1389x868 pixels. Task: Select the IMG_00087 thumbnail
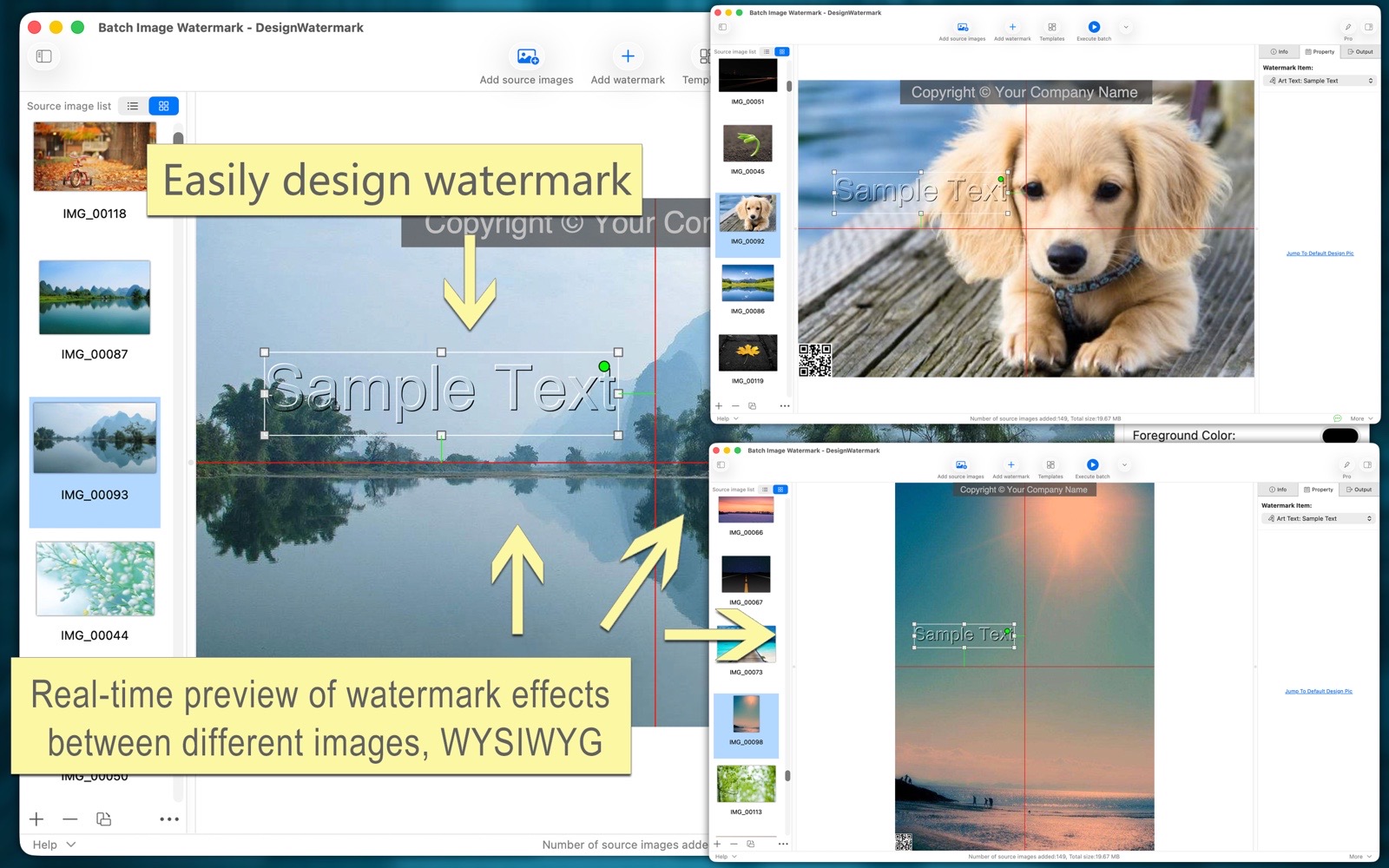pyautogui.click(x=95, y=298)
